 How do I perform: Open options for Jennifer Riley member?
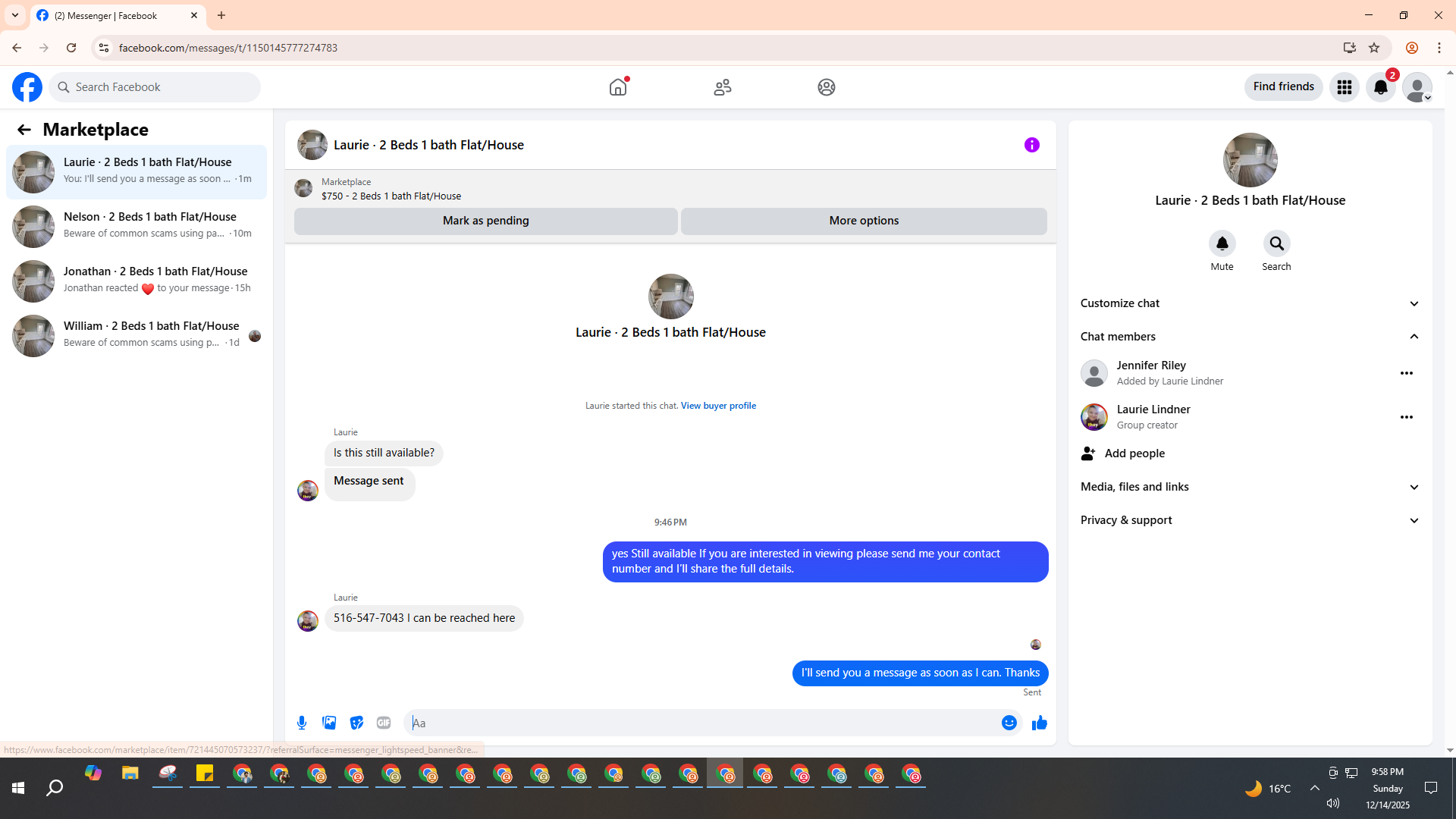1406,373
